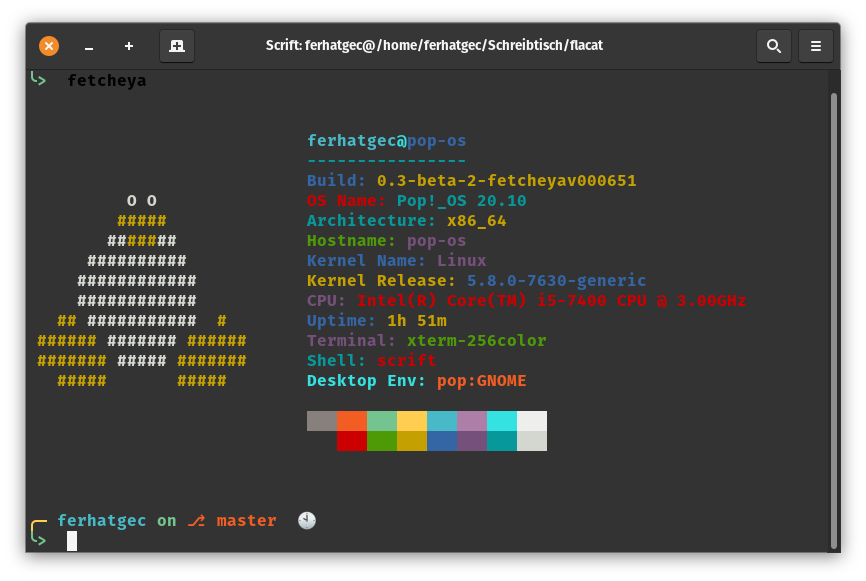
Task: Click the terminal vertical scrollbar
Action: click(834, 320)
